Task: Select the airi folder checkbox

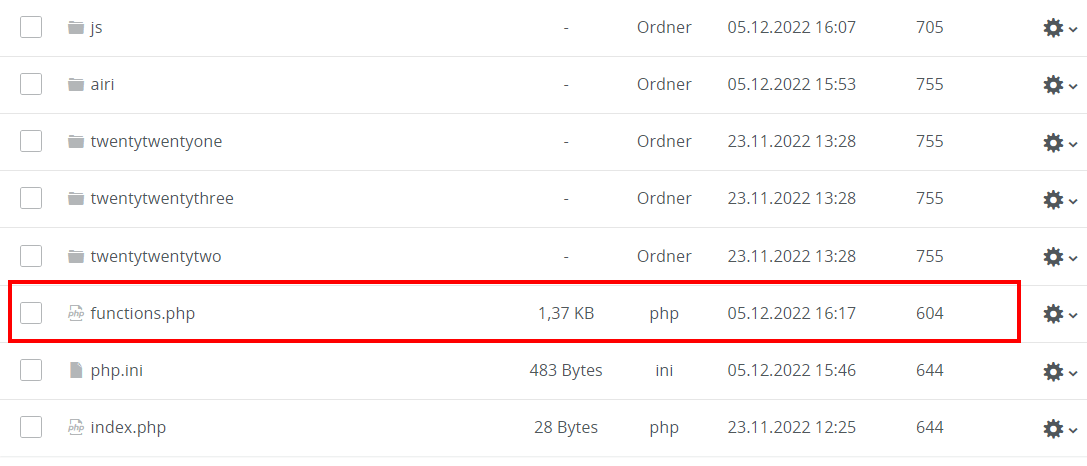Action: tap(31, 84)
